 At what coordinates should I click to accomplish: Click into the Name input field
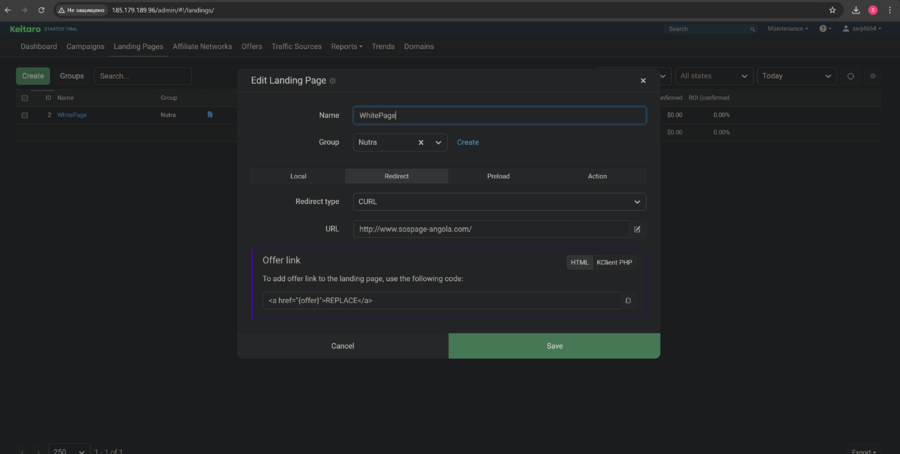click(x=499, y=115)
